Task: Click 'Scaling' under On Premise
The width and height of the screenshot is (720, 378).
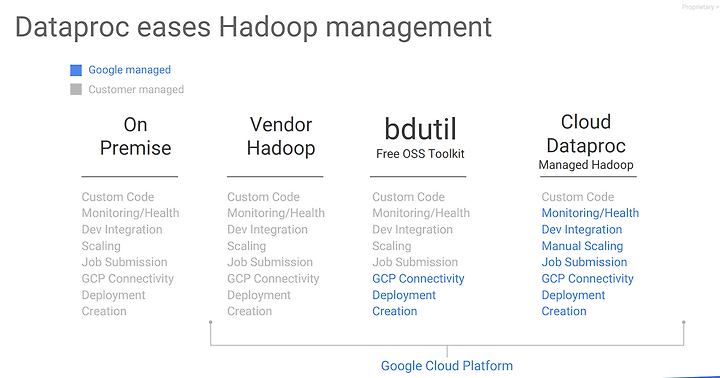Action: point(101,246)
